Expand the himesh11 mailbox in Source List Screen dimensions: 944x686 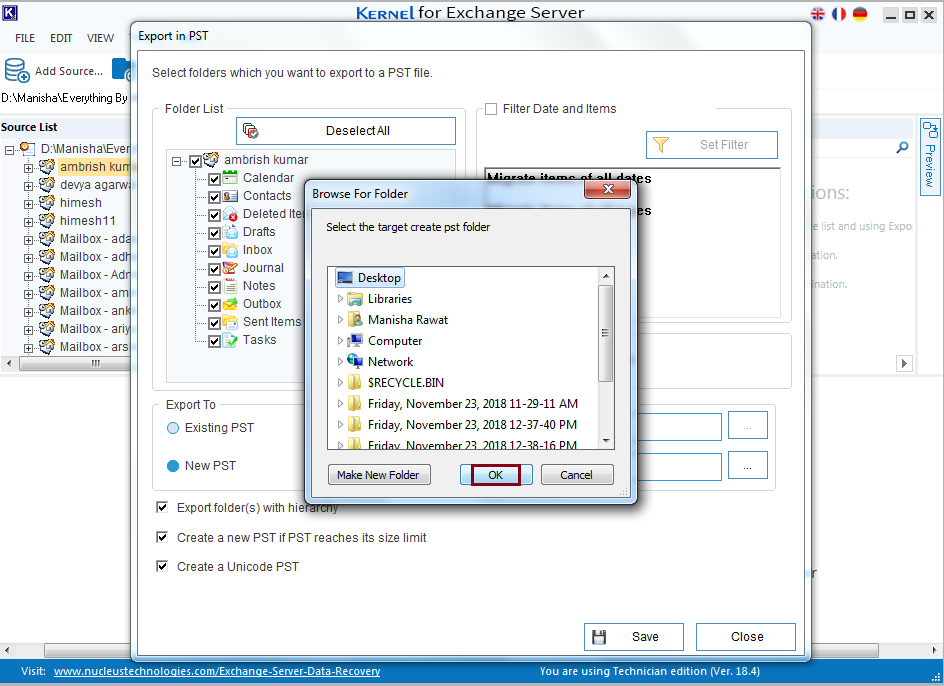pos(28,222)
